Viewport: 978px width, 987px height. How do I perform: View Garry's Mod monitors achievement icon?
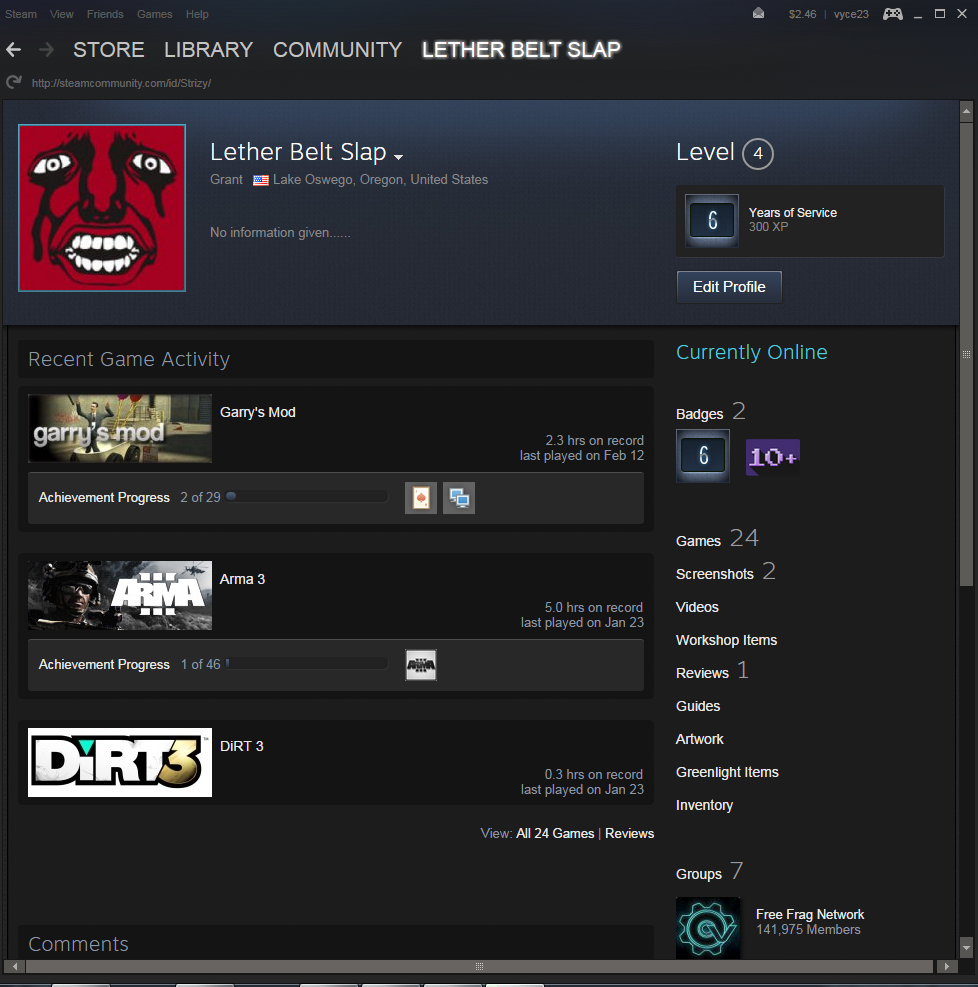tap(459, 498)
